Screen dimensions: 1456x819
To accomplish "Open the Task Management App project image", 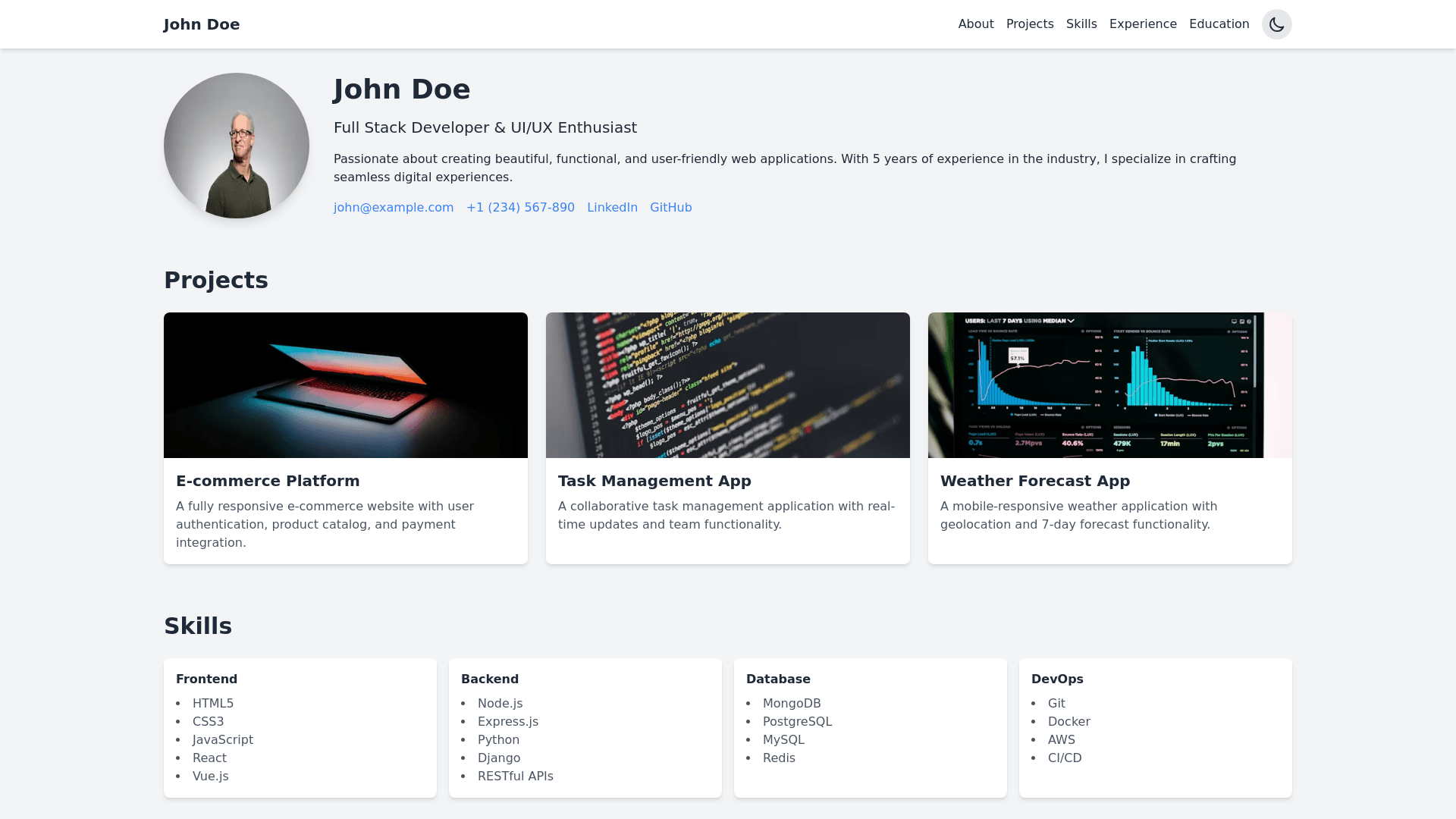I will point(727,384).
